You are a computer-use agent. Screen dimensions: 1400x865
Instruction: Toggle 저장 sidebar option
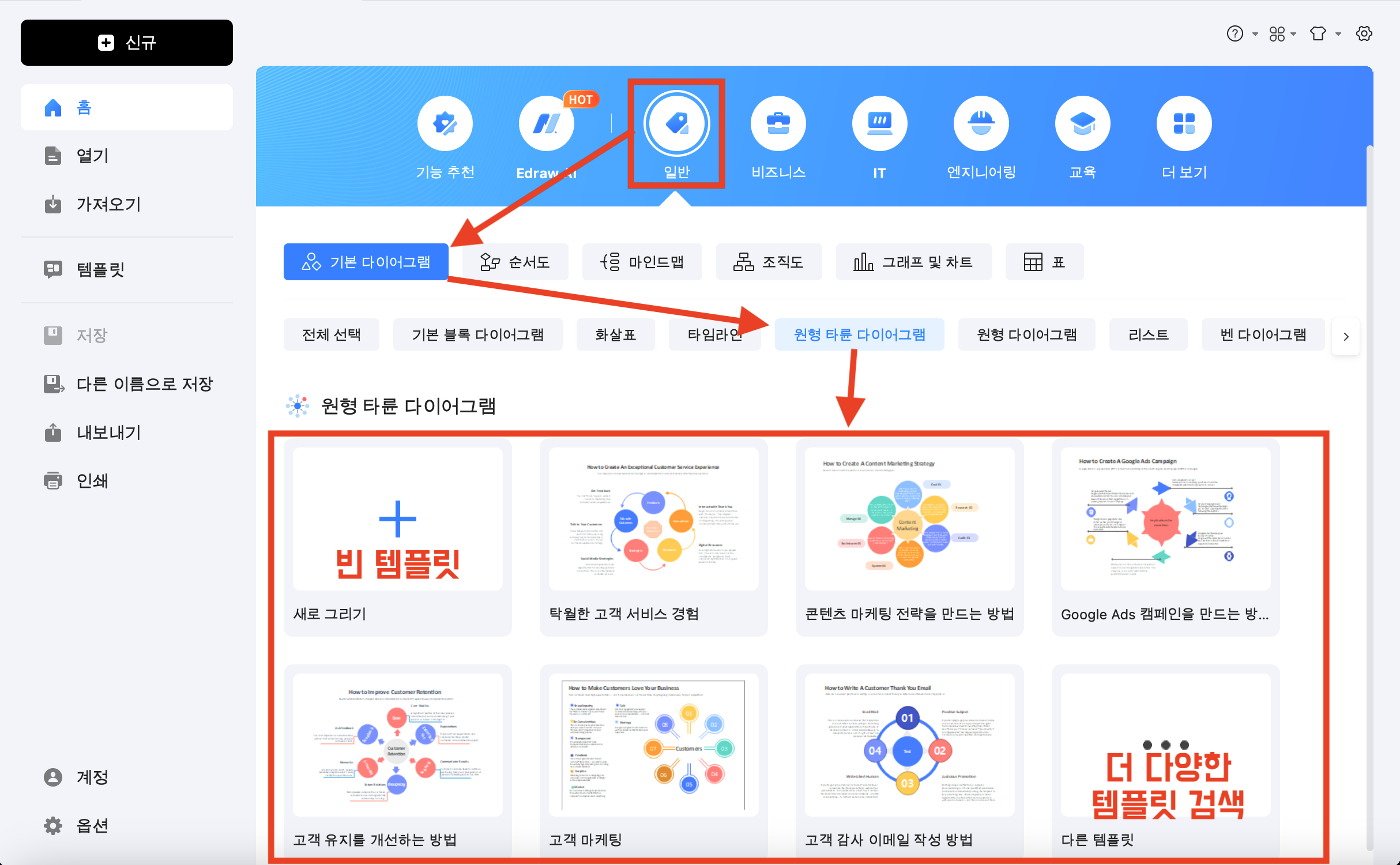coord(89,334)
